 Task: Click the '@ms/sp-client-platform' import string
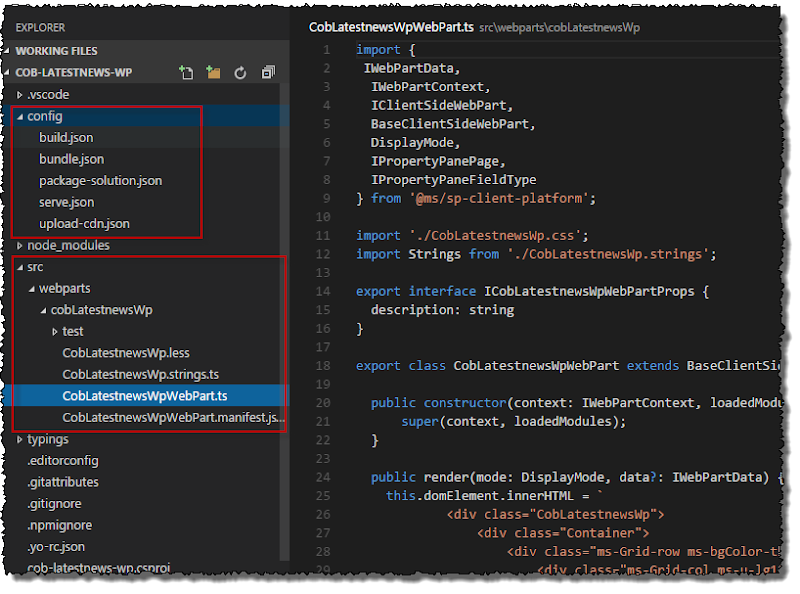coord(499,199)
